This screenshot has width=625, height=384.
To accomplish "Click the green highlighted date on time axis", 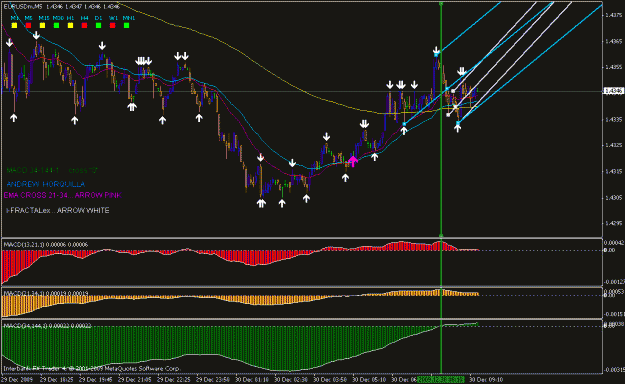I will 441,380.
